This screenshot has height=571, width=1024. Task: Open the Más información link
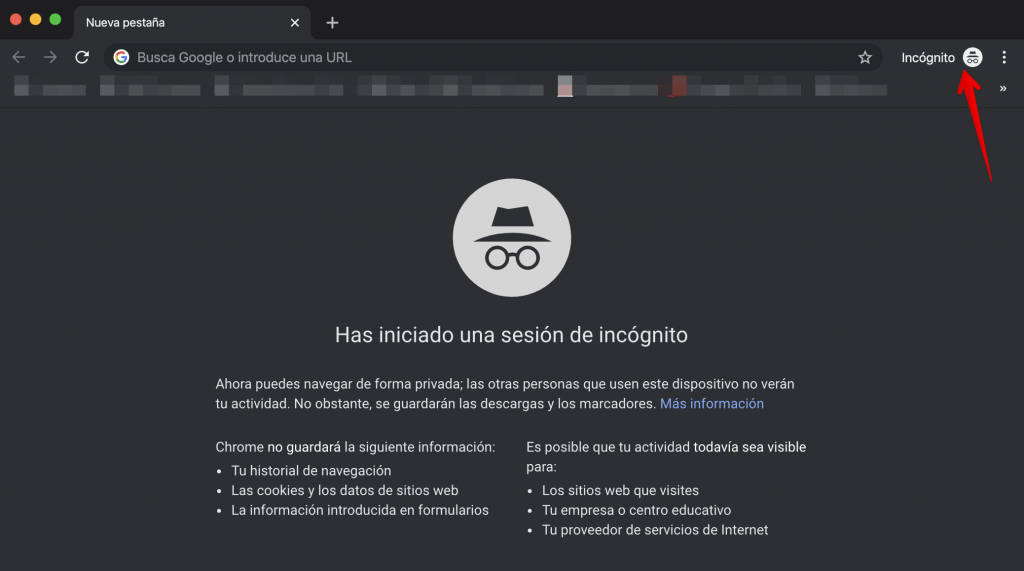(x=712, y=404)
